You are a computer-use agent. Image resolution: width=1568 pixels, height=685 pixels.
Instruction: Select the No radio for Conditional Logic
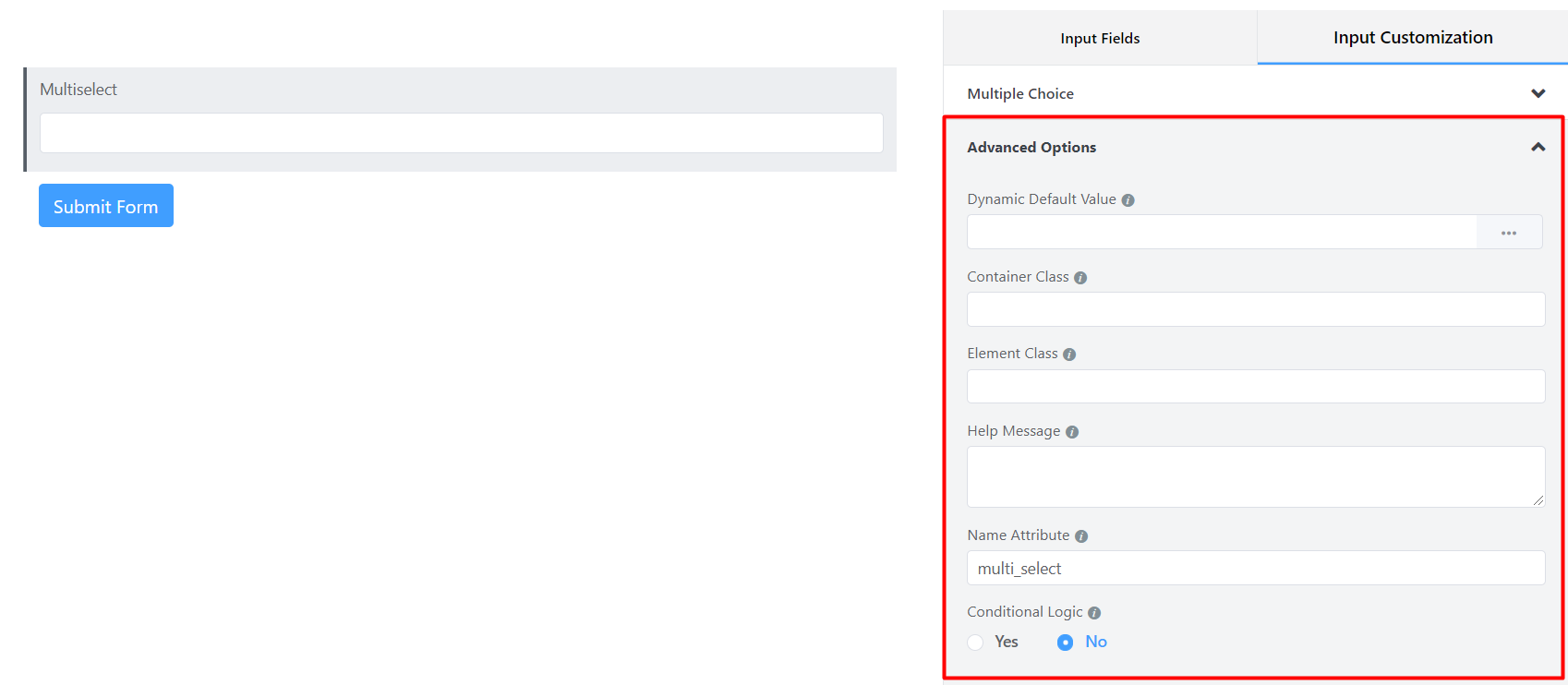pyautogui.click(x=1065, y=643)
